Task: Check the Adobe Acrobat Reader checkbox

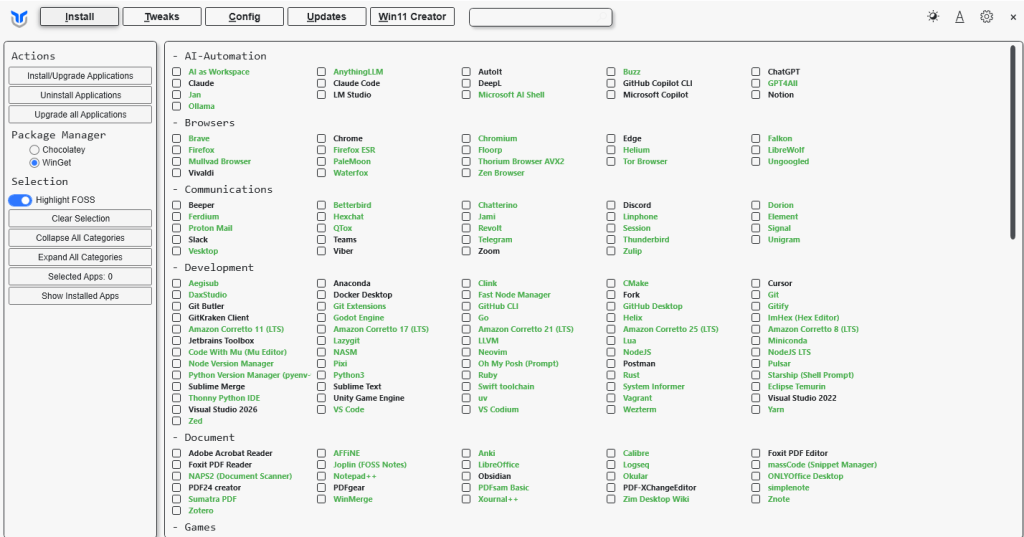Action: [176, 453]
